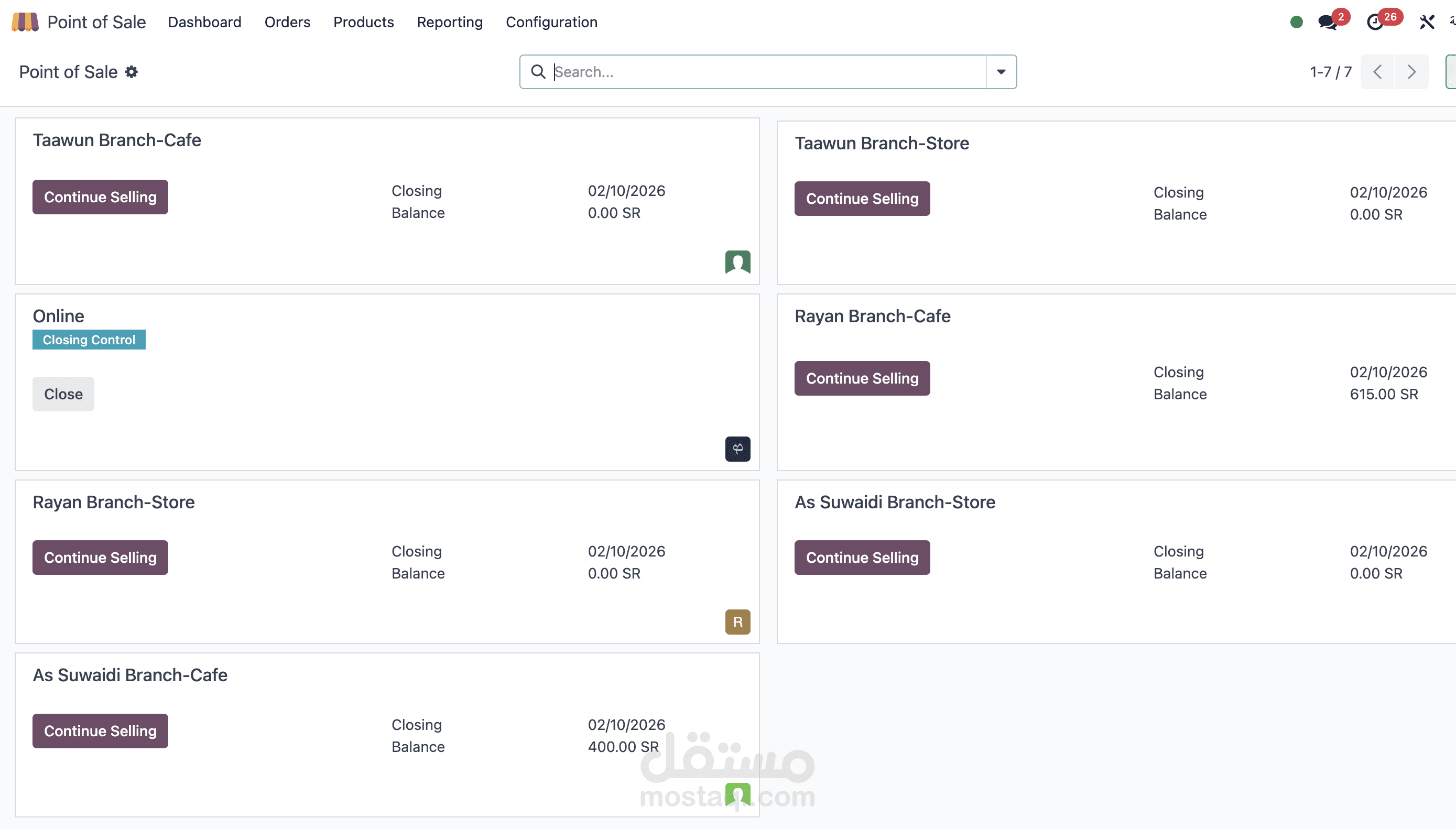Open the messages chat icon
The image size is (1456, 829).
tap(1327, 22)
